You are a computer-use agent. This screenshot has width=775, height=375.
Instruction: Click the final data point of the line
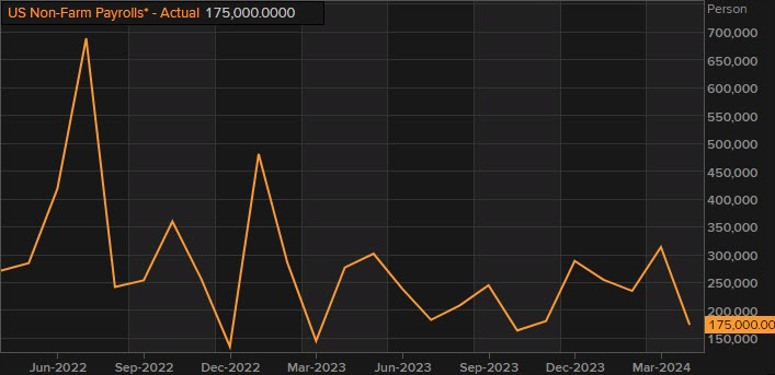pos(689,324)
